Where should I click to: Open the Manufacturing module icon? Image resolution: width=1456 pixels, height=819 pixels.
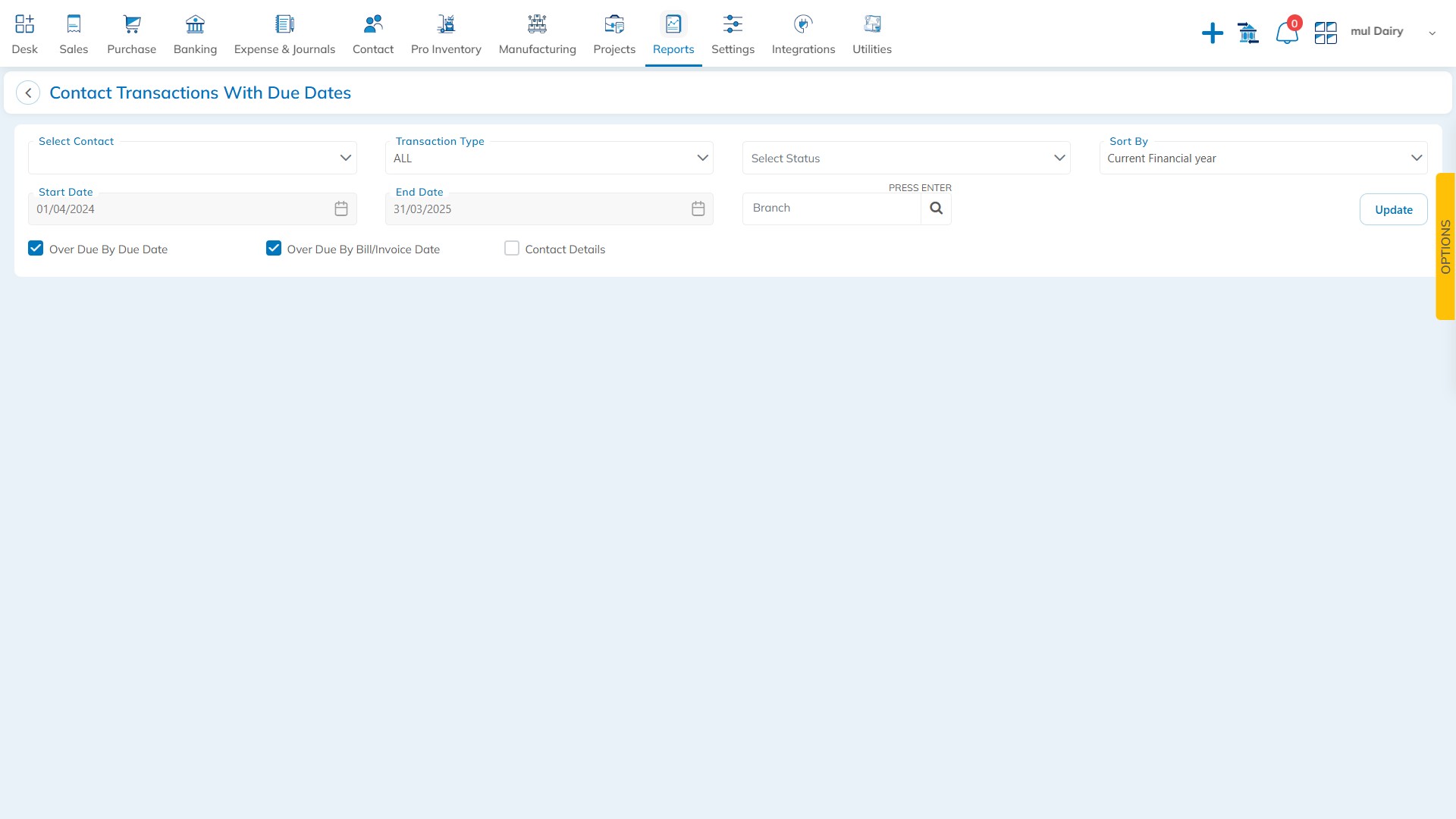[537, 24]
